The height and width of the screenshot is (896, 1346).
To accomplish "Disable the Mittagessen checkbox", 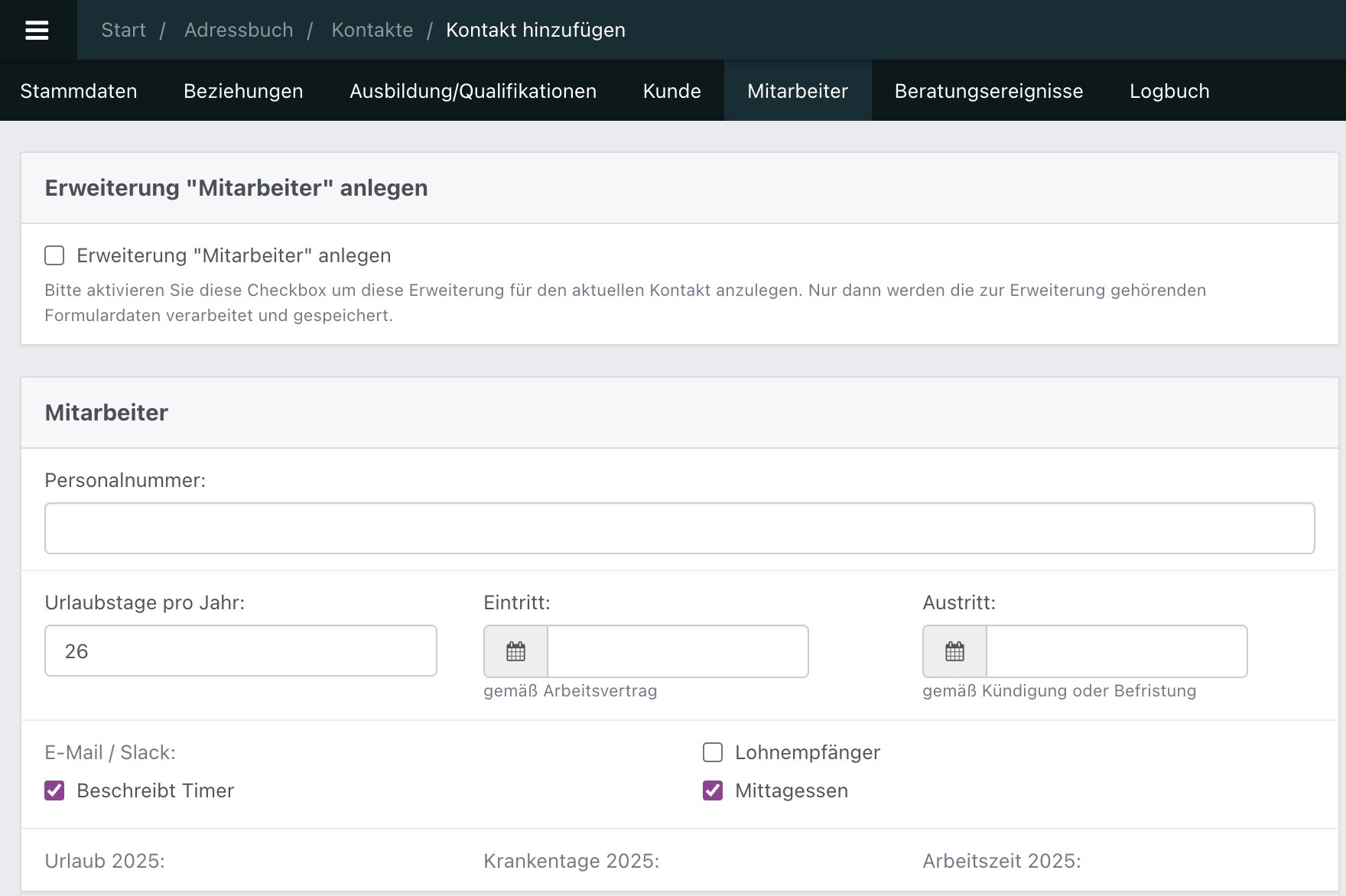I will pos(712,790).
